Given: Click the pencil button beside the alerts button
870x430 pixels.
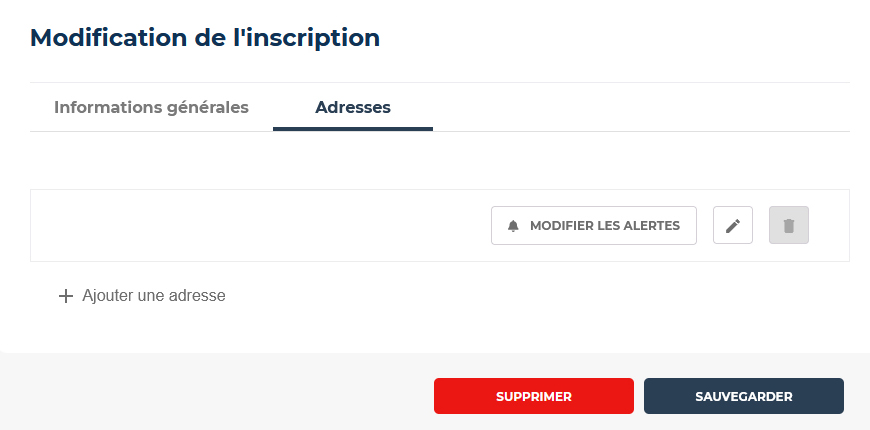Looking at the screenshot, I should point(733,225).
